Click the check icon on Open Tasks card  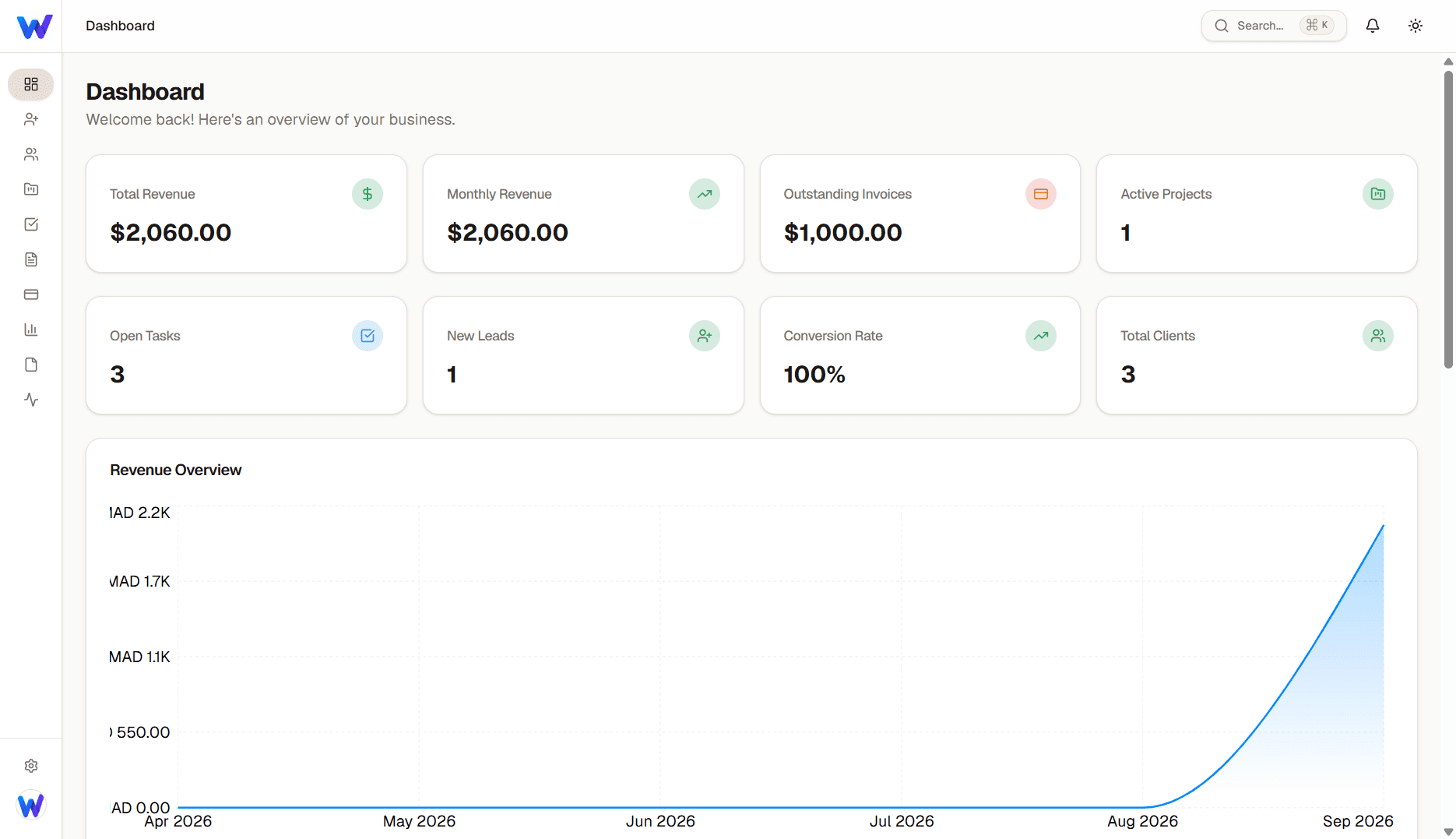point(368,336)
